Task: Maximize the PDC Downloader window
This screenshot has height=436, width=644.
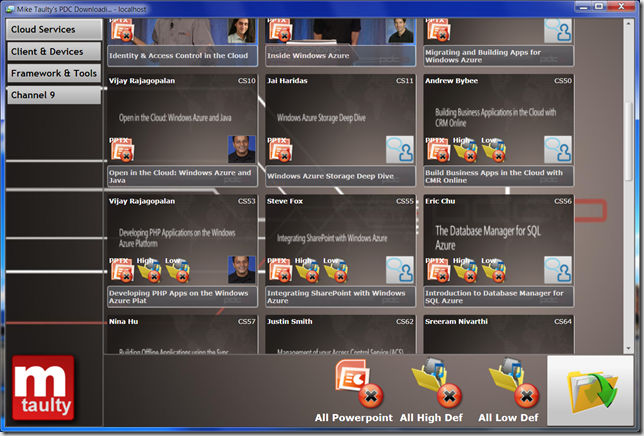Action: [599, 7]
